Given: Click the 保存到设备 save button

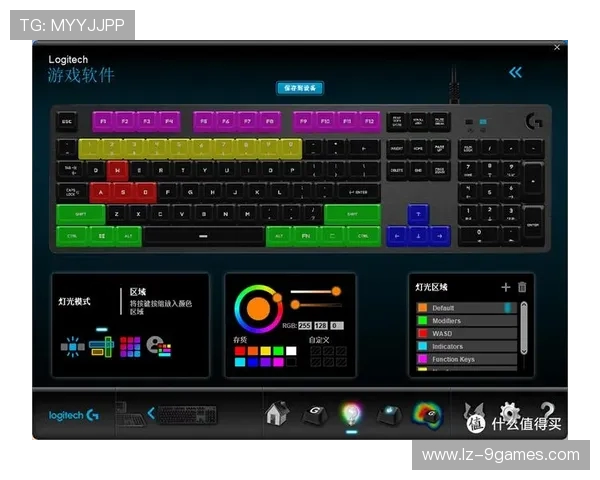Looking at the screenshot, I should 300,88.
